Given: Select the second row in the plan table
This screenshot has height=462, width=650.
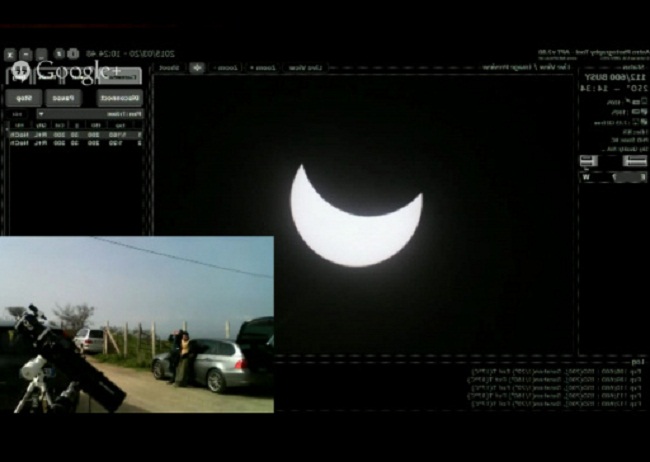Looking at the screenshot, I should pyautogui.click(x=76, y=143).
